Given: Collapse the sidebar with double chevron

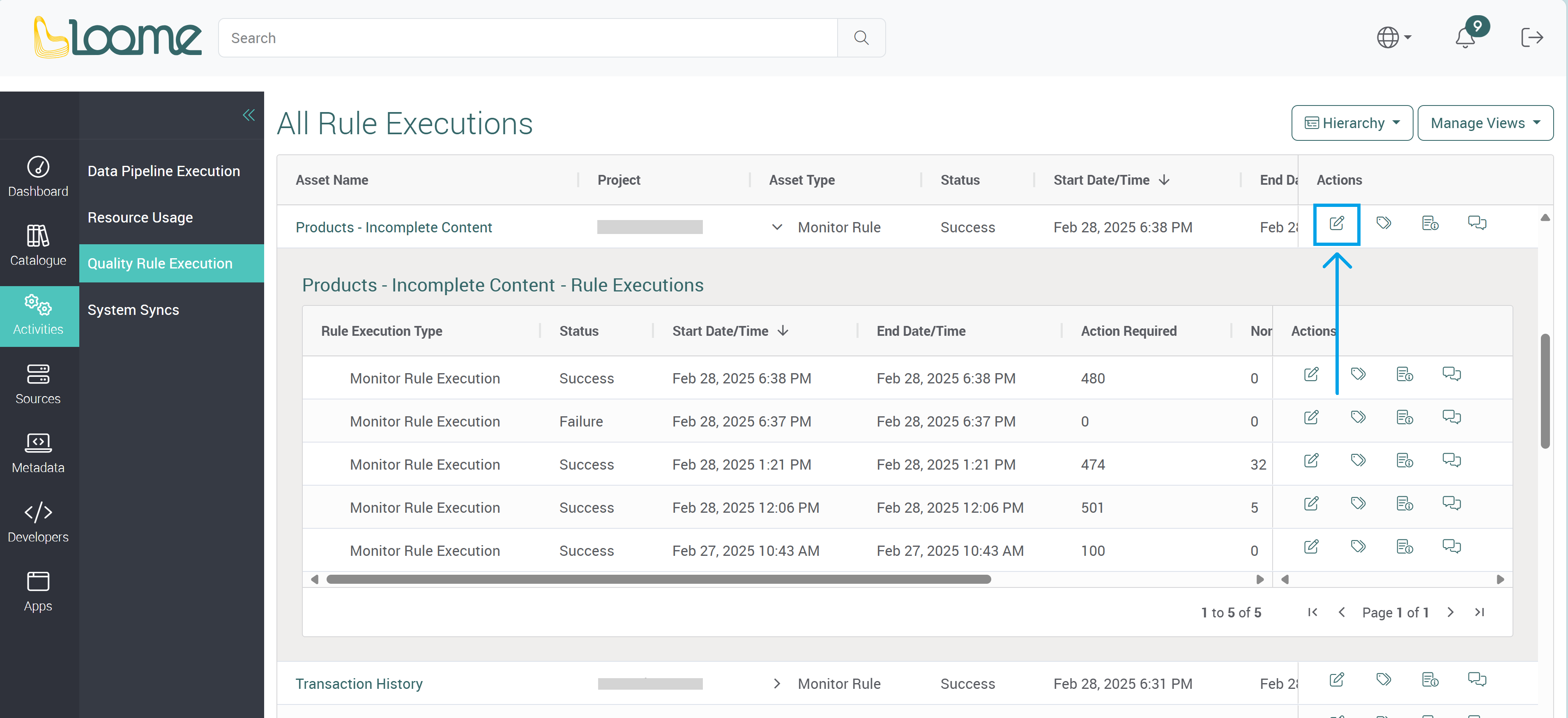Looking at the screenshot, I should [x=249, y=115].
